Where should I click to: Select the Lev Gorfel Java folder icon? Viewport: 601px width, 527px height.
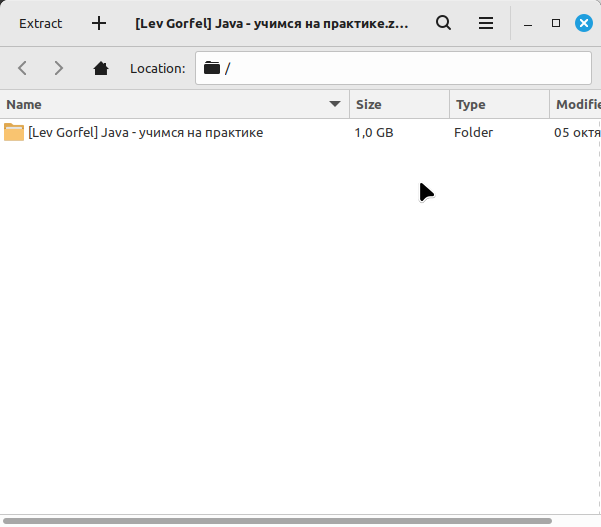(14, 132)
